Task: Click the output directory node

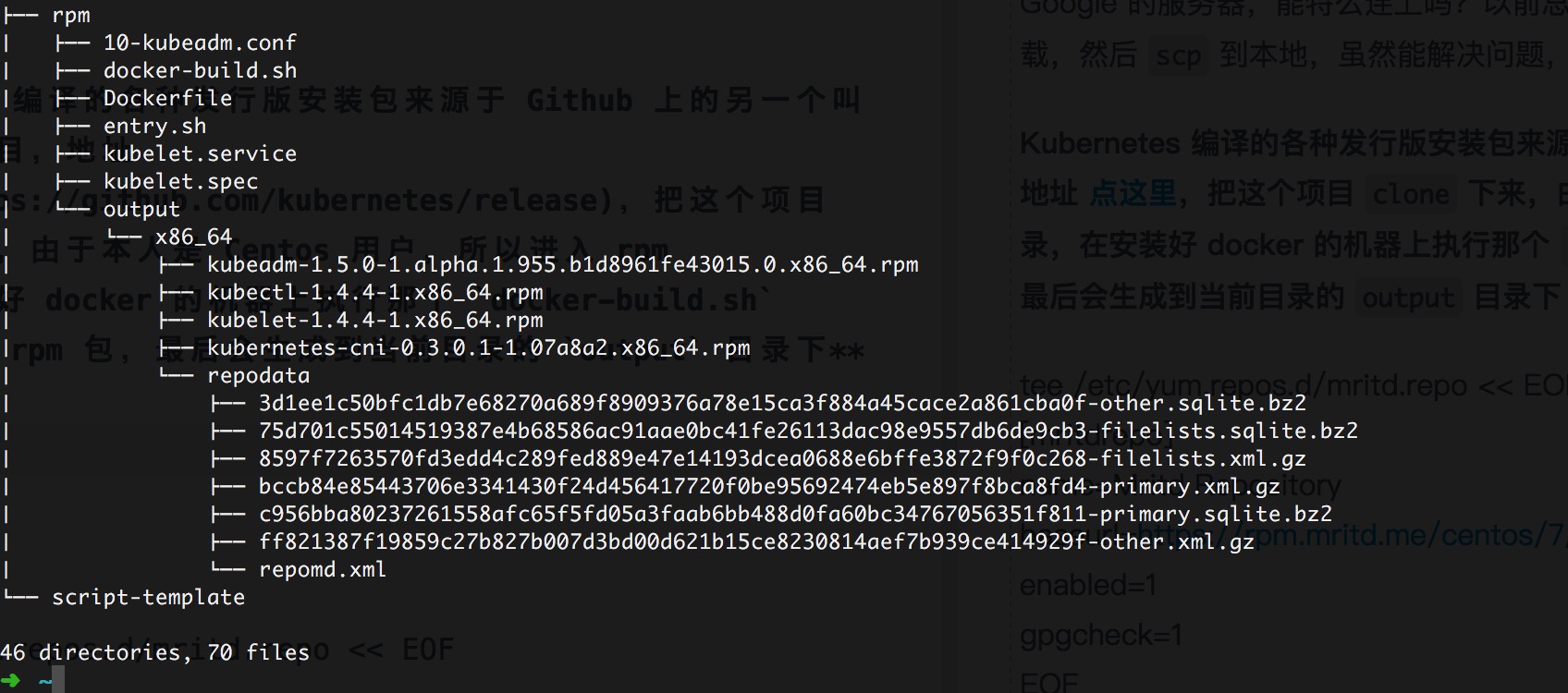Action: click(x=141, y=210)
